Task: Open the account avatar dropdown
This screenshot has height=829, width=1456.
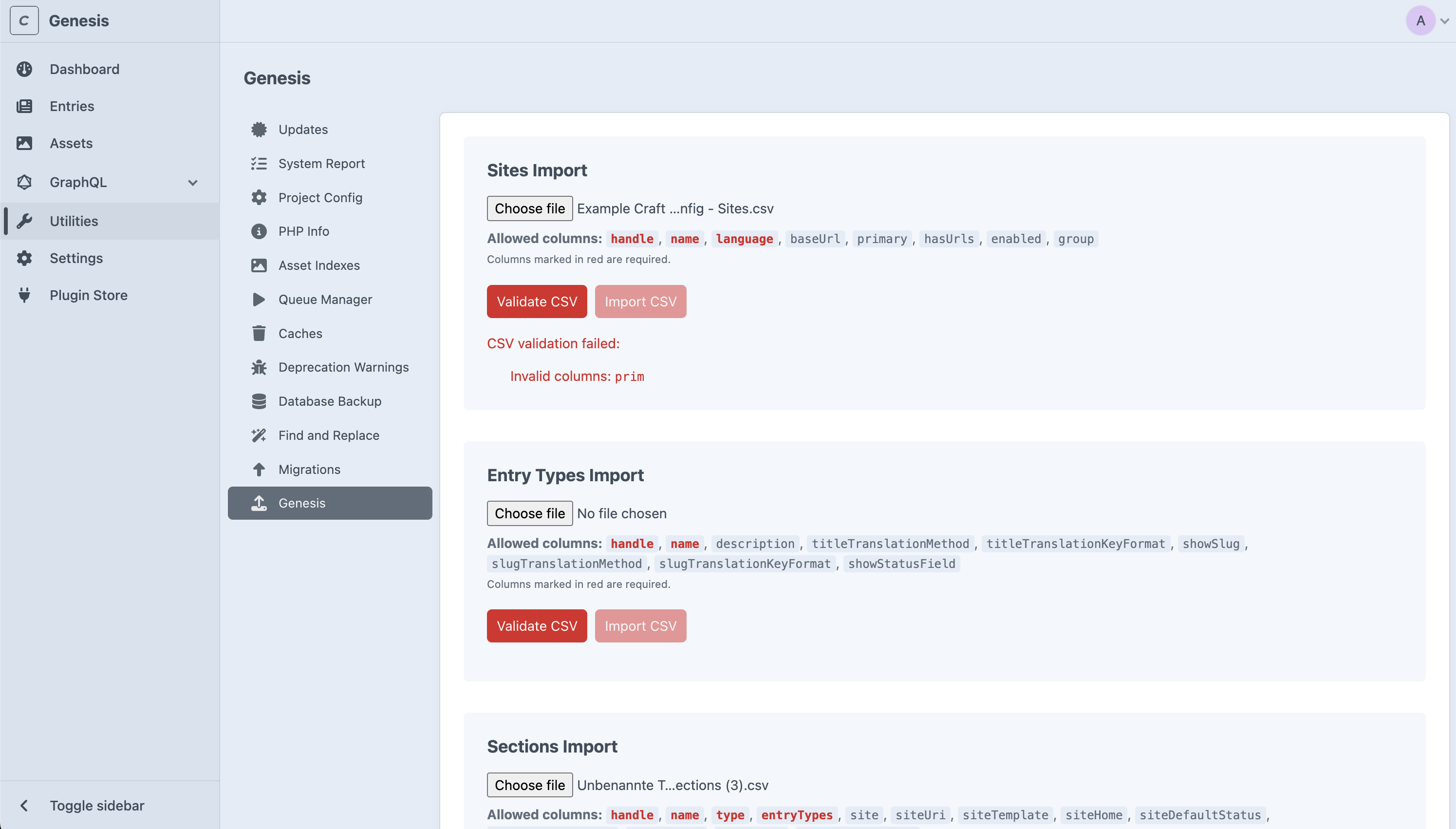Action: [x=1421, y=20]
